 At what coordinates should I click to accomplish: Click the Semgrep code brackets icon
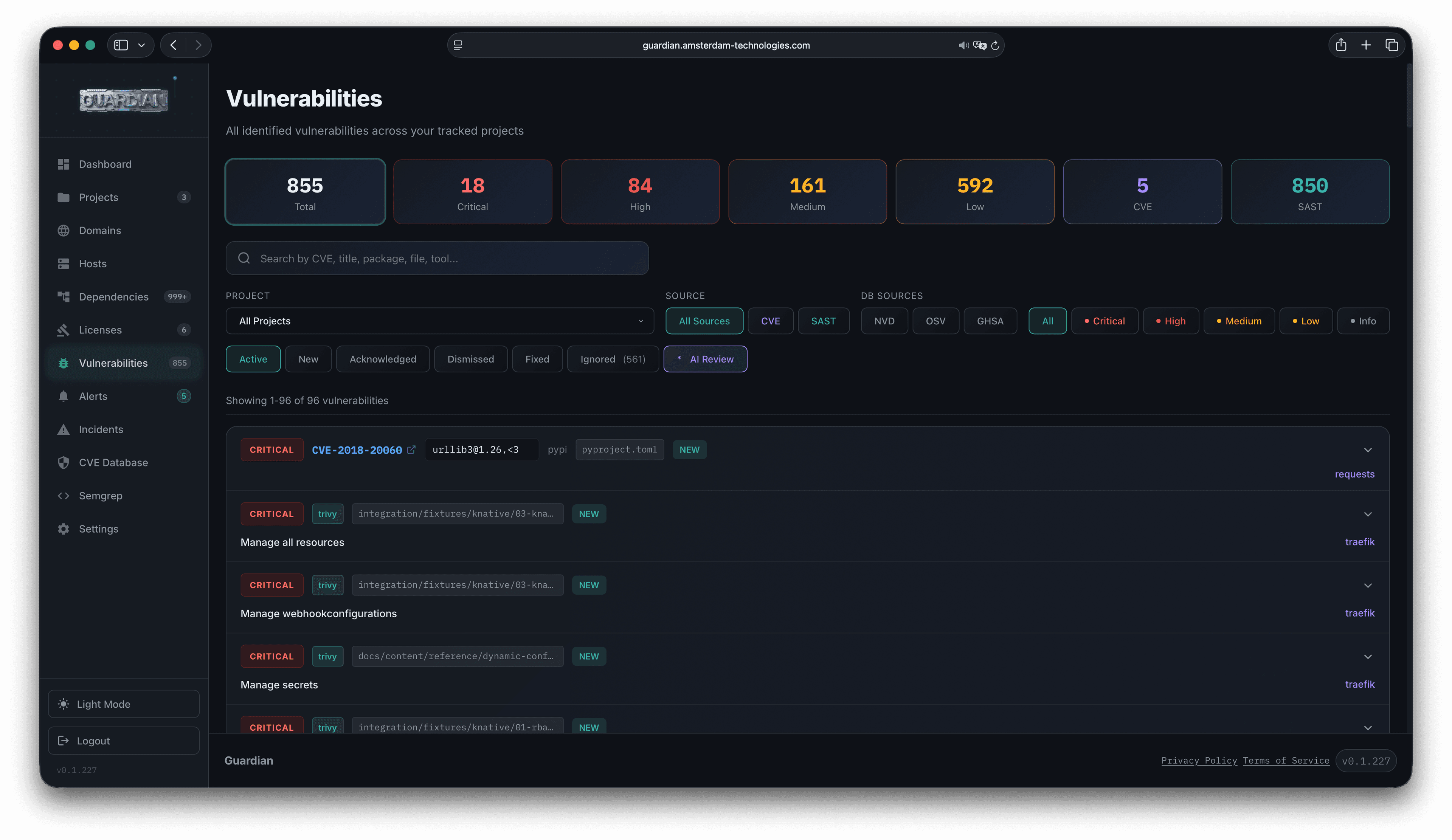click(64, 496)
